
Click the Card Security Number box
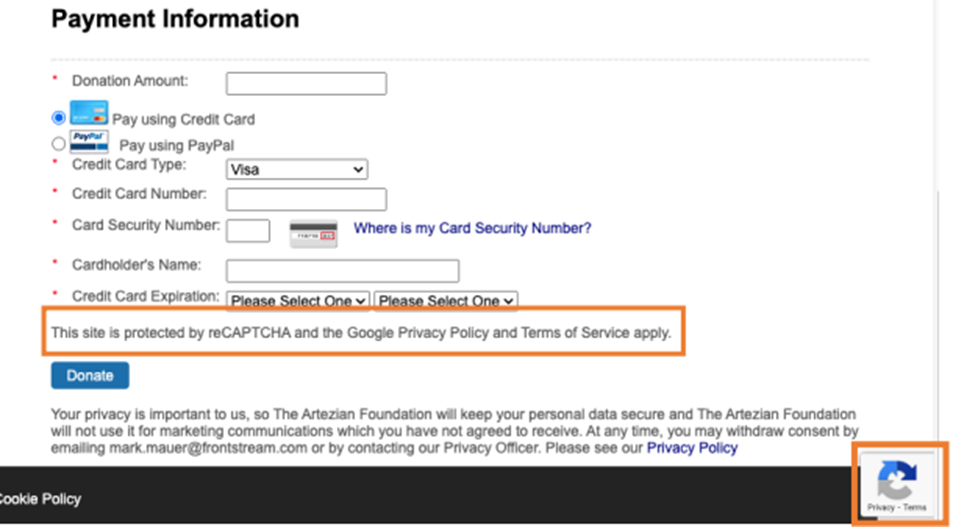tap(248, 231)
